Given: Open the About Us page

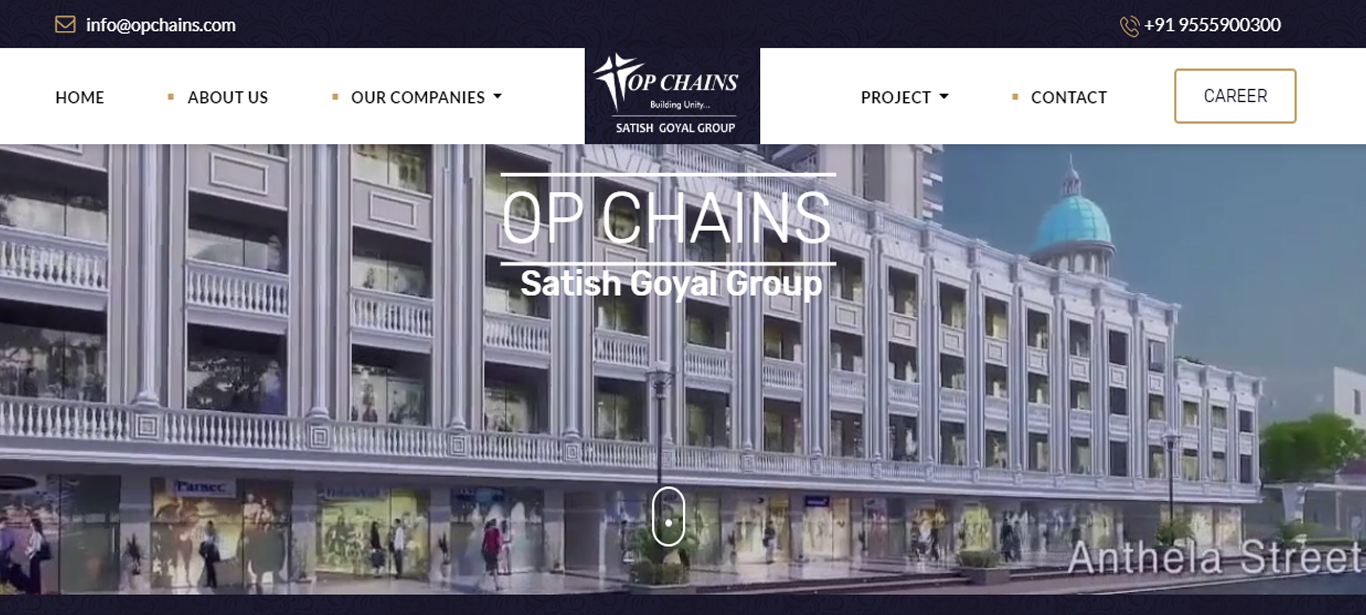Looking at the screenshot, I should [228, 97].
